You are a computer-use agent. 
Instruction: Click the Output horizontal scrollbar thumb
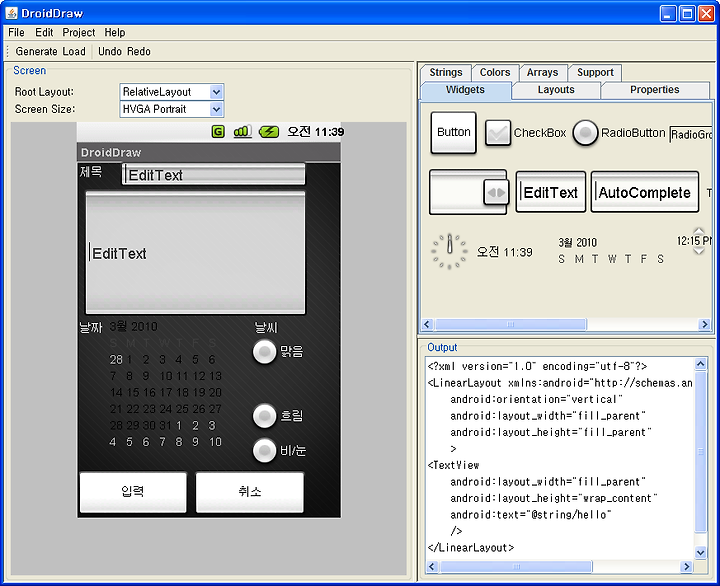pyautogui.click(x=516, y=567)
